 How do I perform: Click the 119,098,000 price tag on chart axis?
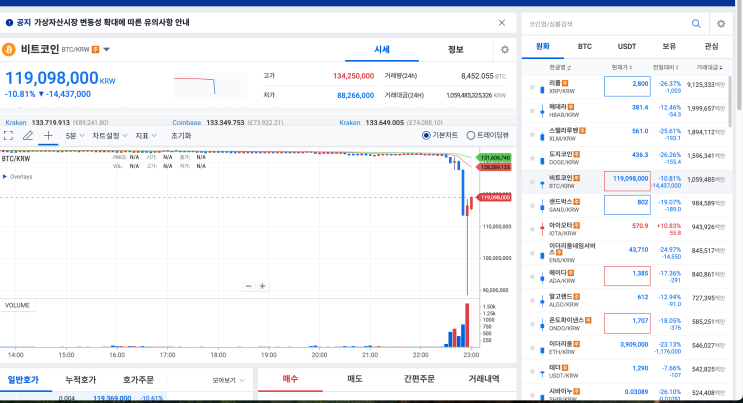(x=494, y=197)
